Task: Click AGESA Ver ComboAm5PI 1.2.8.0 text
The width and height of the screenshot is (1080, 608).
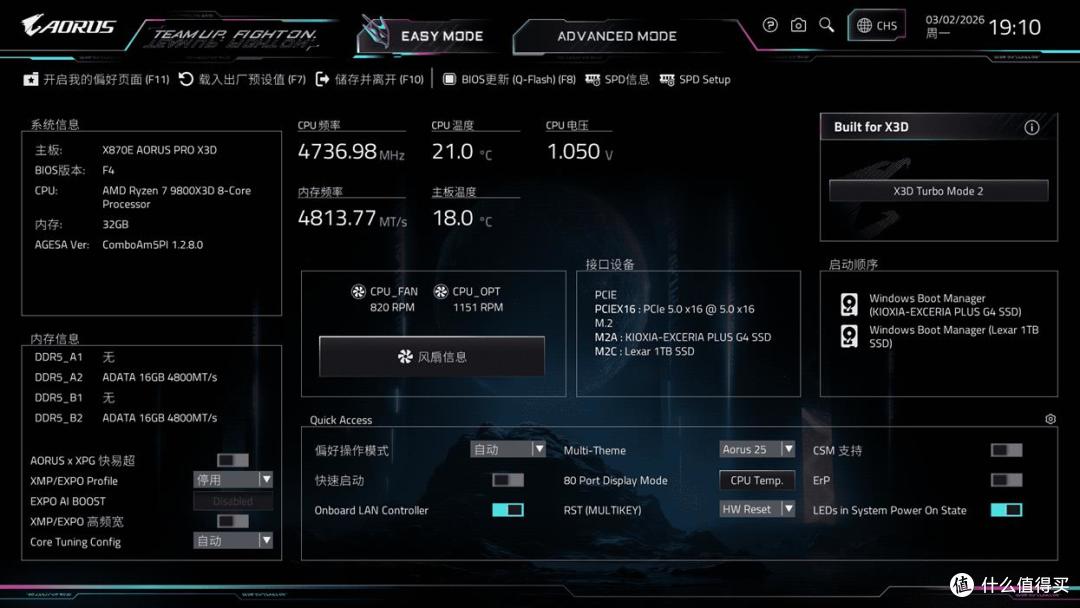Action: click(118, 244)
